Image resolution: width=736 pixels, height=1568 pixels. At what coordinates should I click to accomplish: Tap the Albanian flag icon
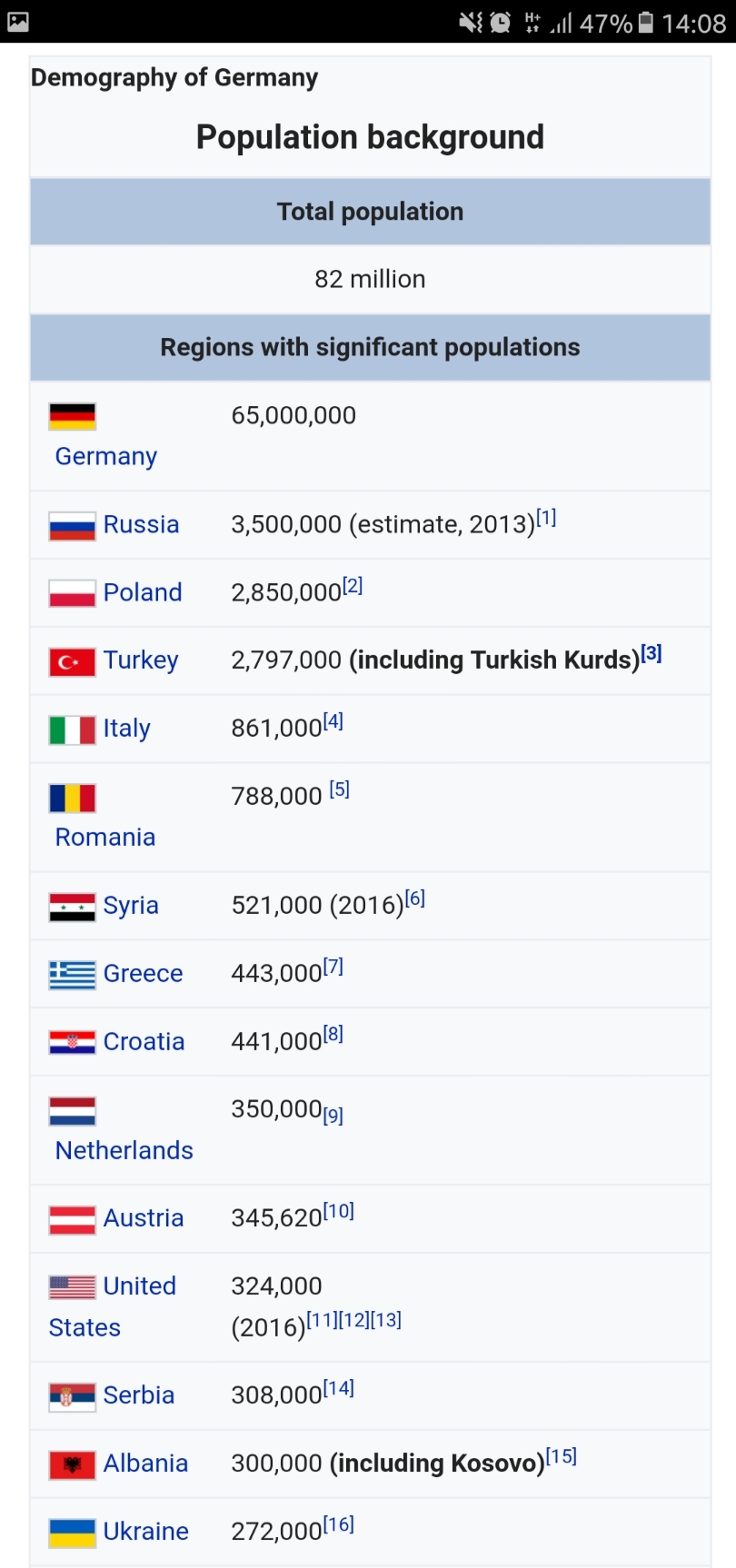[72, 1464]
